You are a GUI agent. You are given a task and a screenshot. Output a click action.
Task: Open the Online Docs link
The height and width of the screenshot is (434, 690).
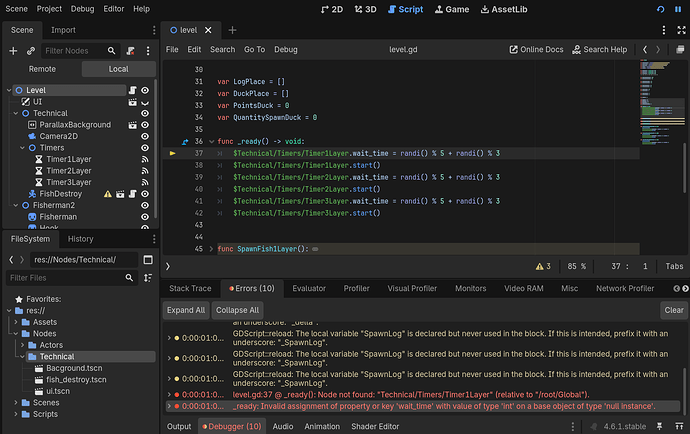pos(541,49)
